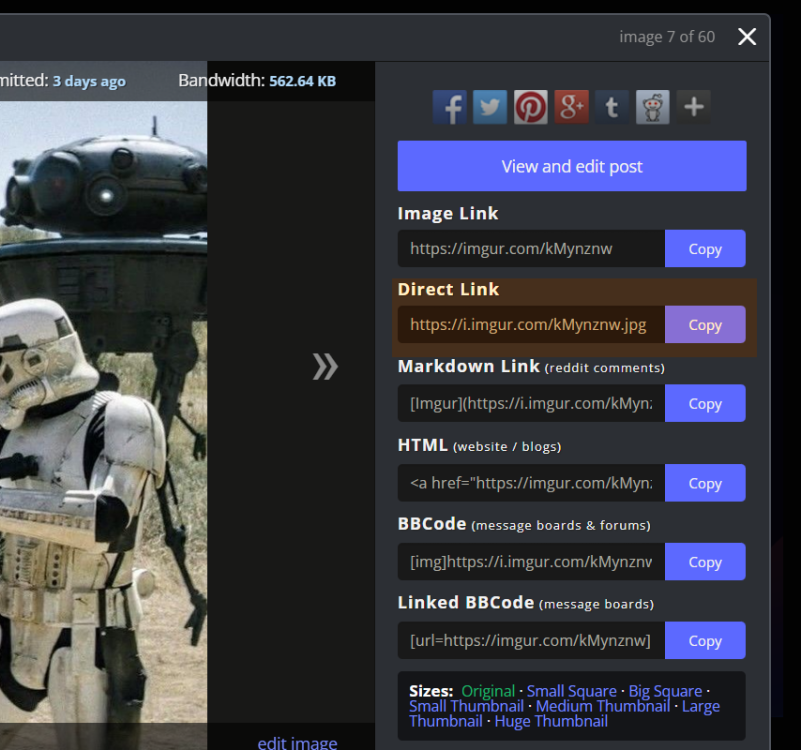Choose Small Thumbnail size
The image size is (801, 750).
(x=466, y=706)
